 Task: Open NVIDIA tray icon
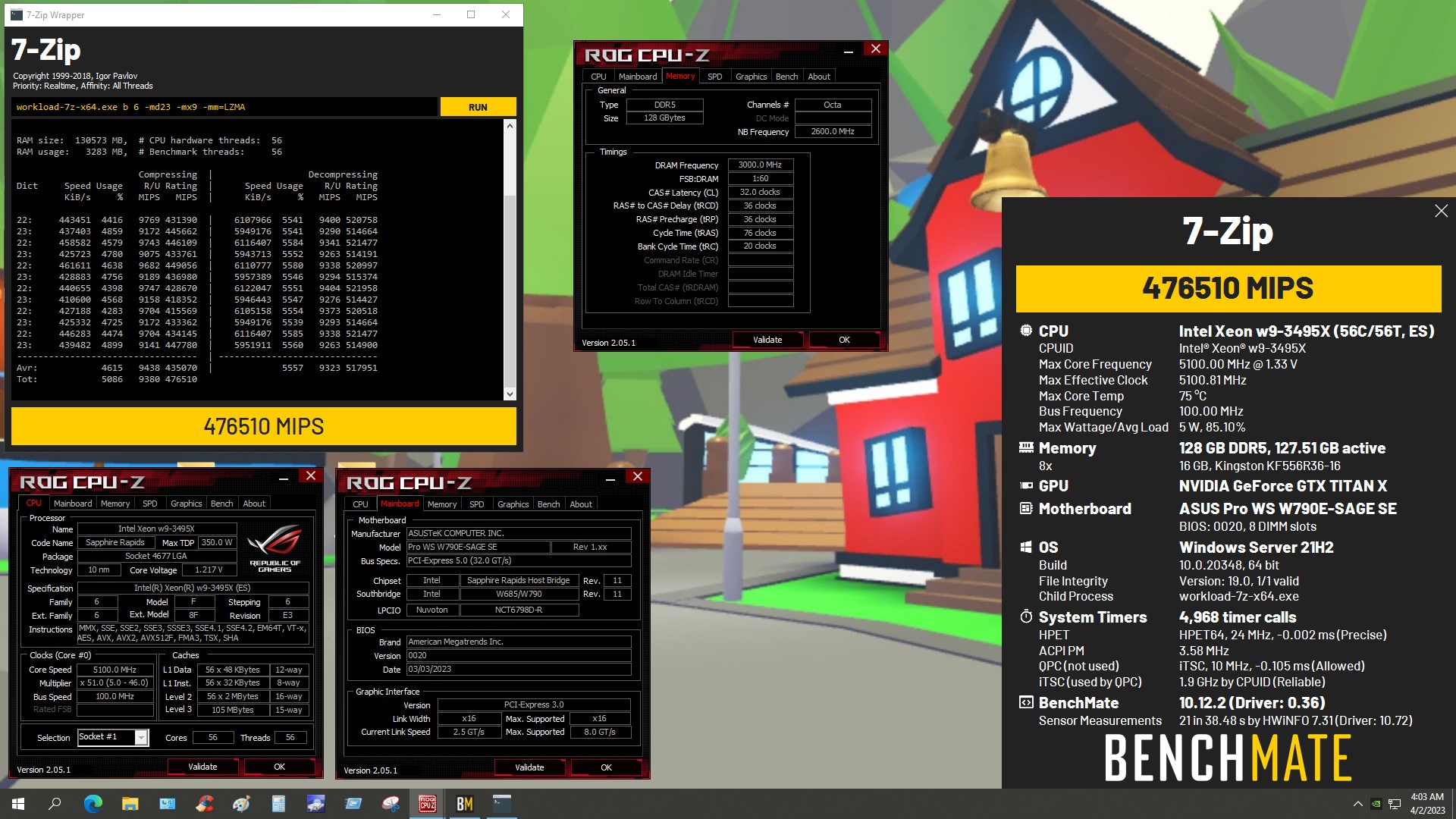pos(1376,804)
